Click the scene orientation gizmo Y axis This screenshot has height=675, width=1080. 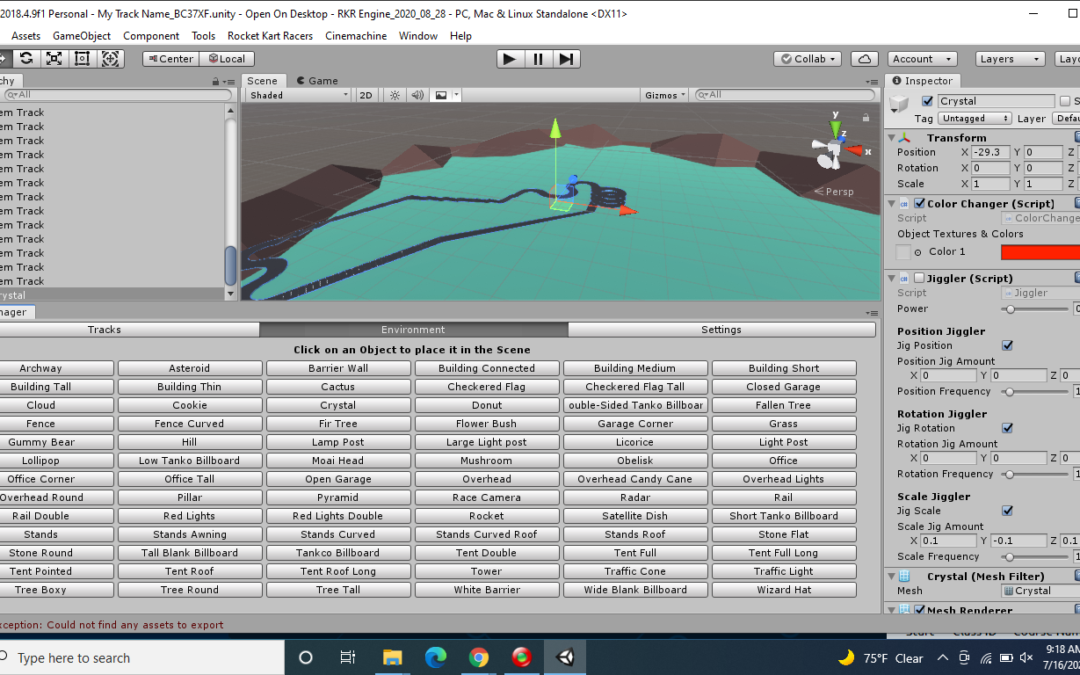[835, 127]
